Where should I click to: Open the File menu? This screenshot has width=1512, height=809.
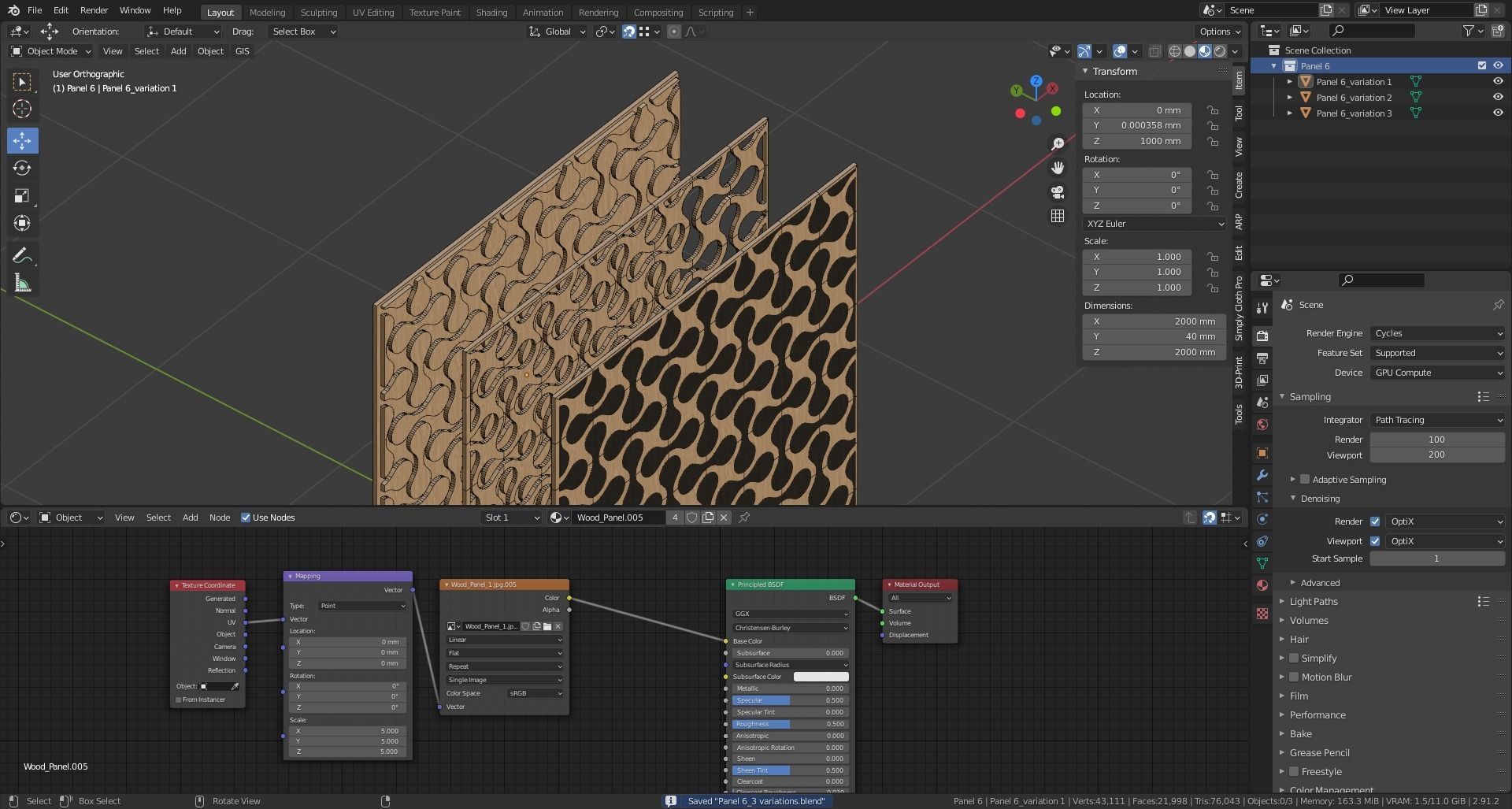point(35,10)
